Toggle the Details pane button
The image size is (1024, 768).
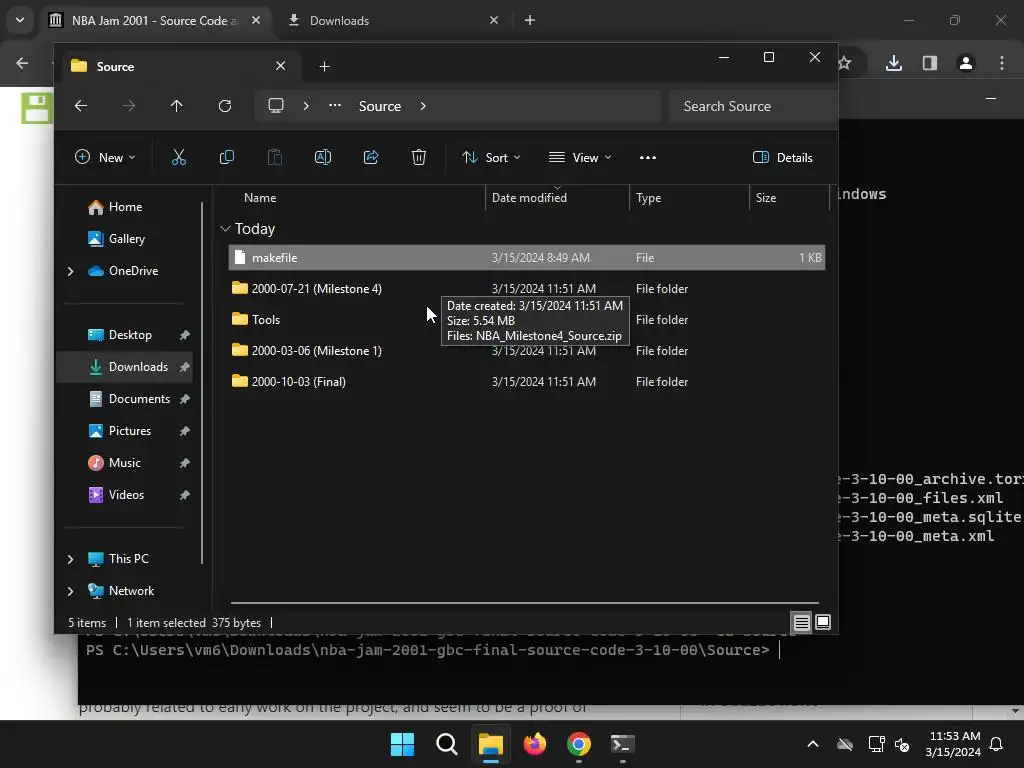(782, 157)
